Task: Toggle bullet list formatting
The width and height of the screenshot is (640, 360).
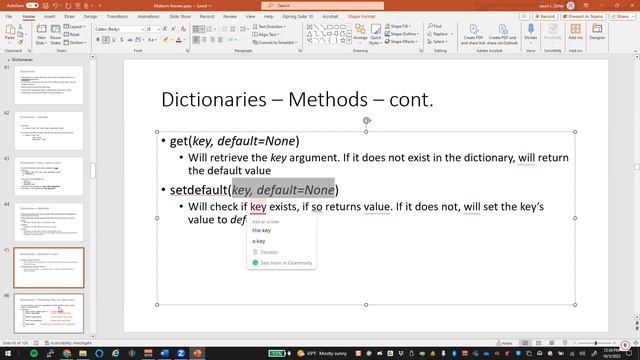Action: (196, 29)
